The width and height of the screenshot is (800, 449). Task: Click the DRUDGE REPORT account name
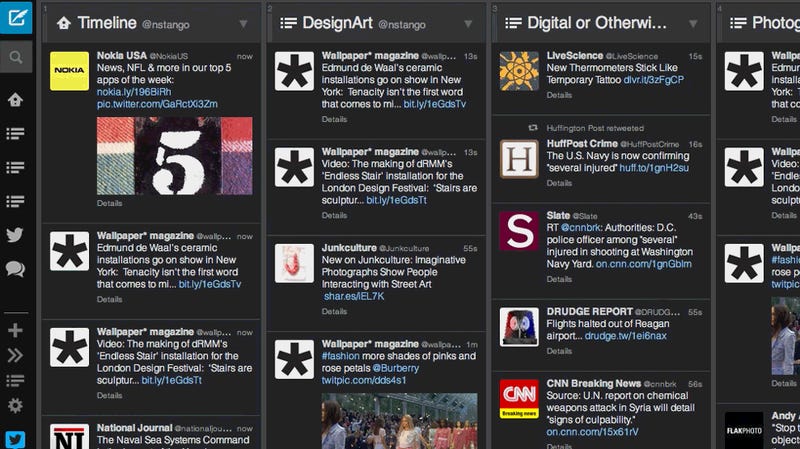click(x=589, y=311)
